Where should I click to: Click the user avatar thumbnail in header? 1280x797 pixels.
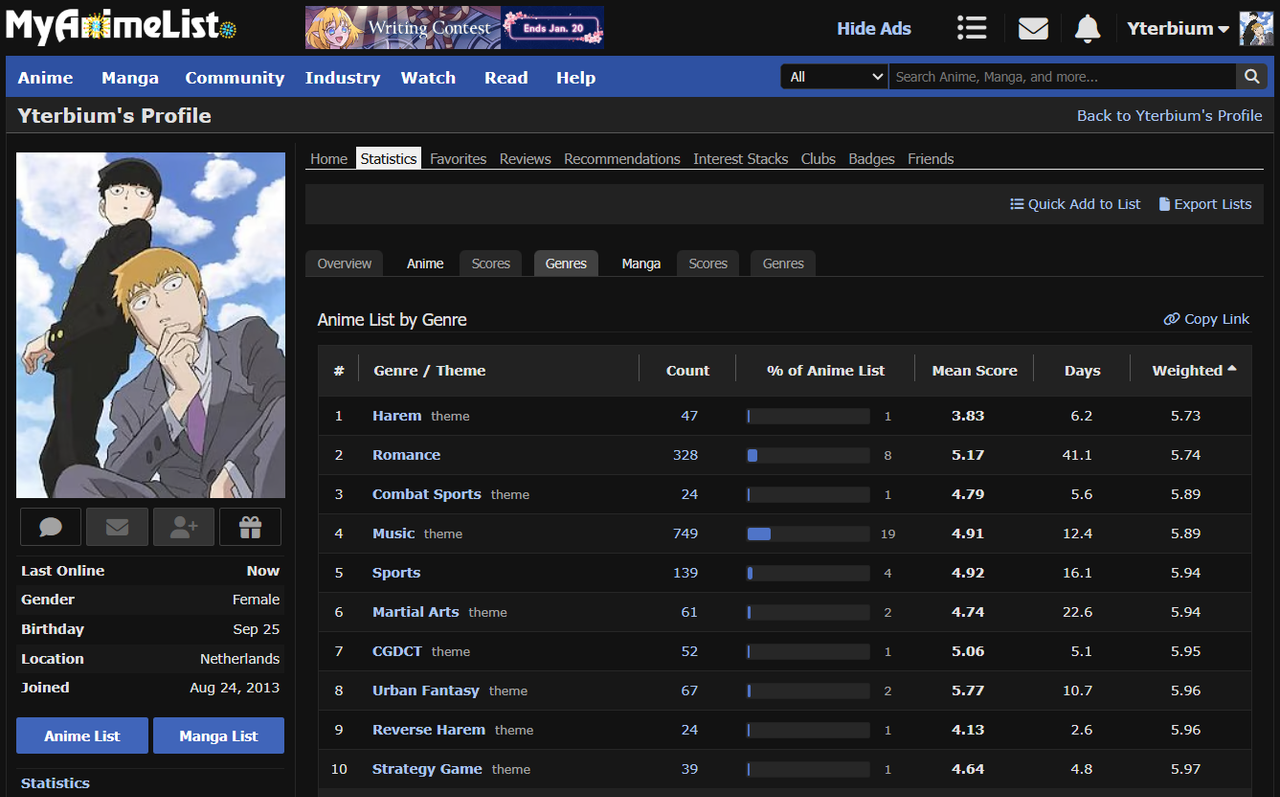click(1256, 28)
